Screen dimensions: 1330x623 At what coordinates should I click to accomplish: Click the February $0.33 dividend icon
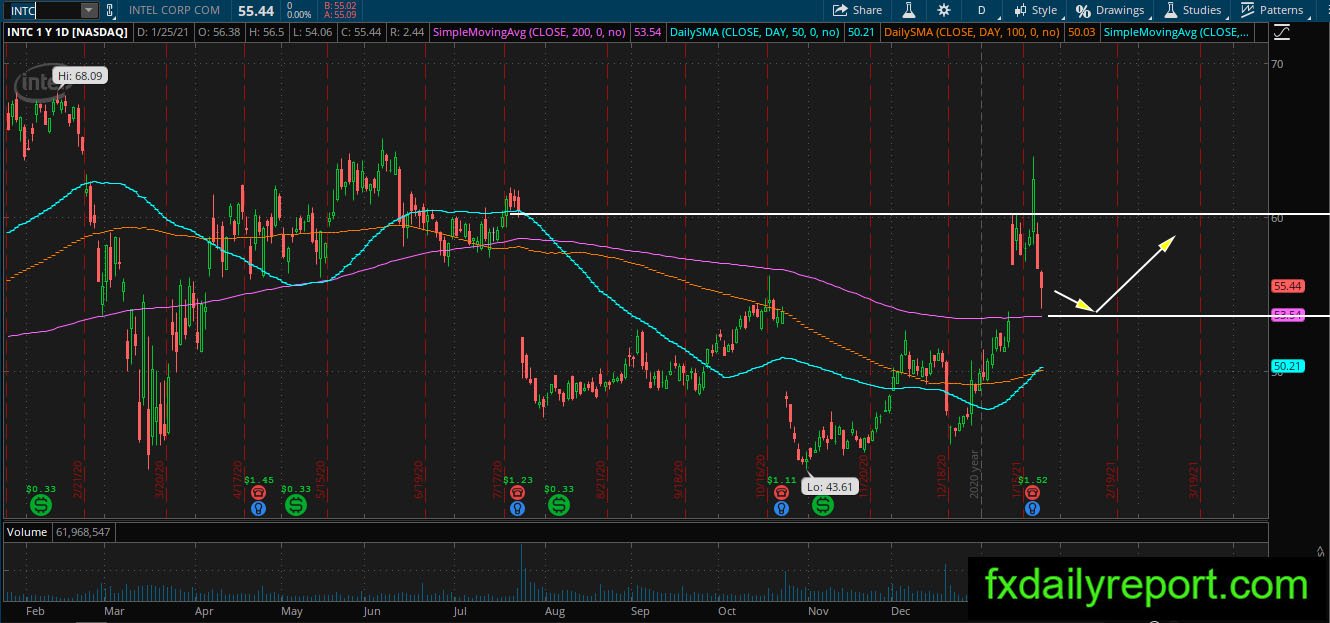[x=40, y=503]
